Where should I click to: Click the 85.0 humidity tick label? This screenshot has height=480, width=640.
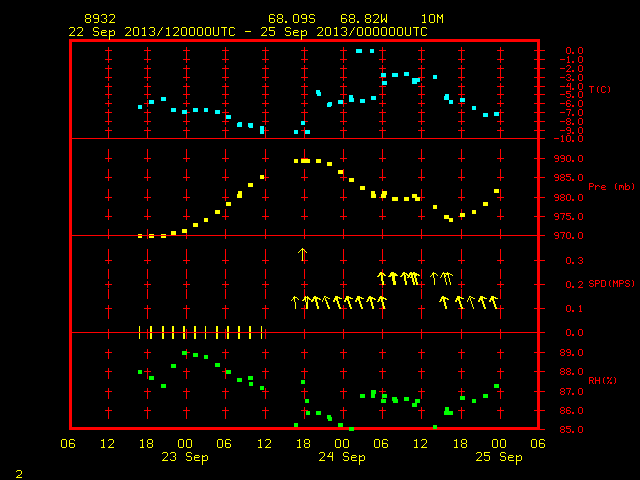571,429
